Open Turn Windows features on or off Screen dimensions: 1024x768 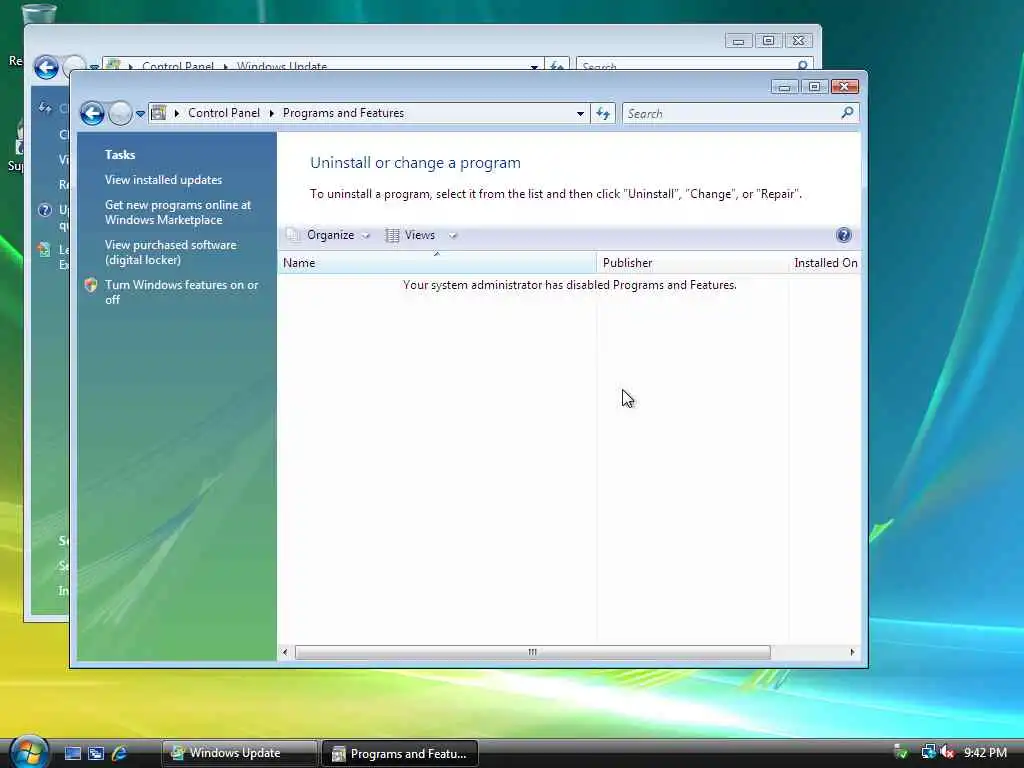click(181, 292)
